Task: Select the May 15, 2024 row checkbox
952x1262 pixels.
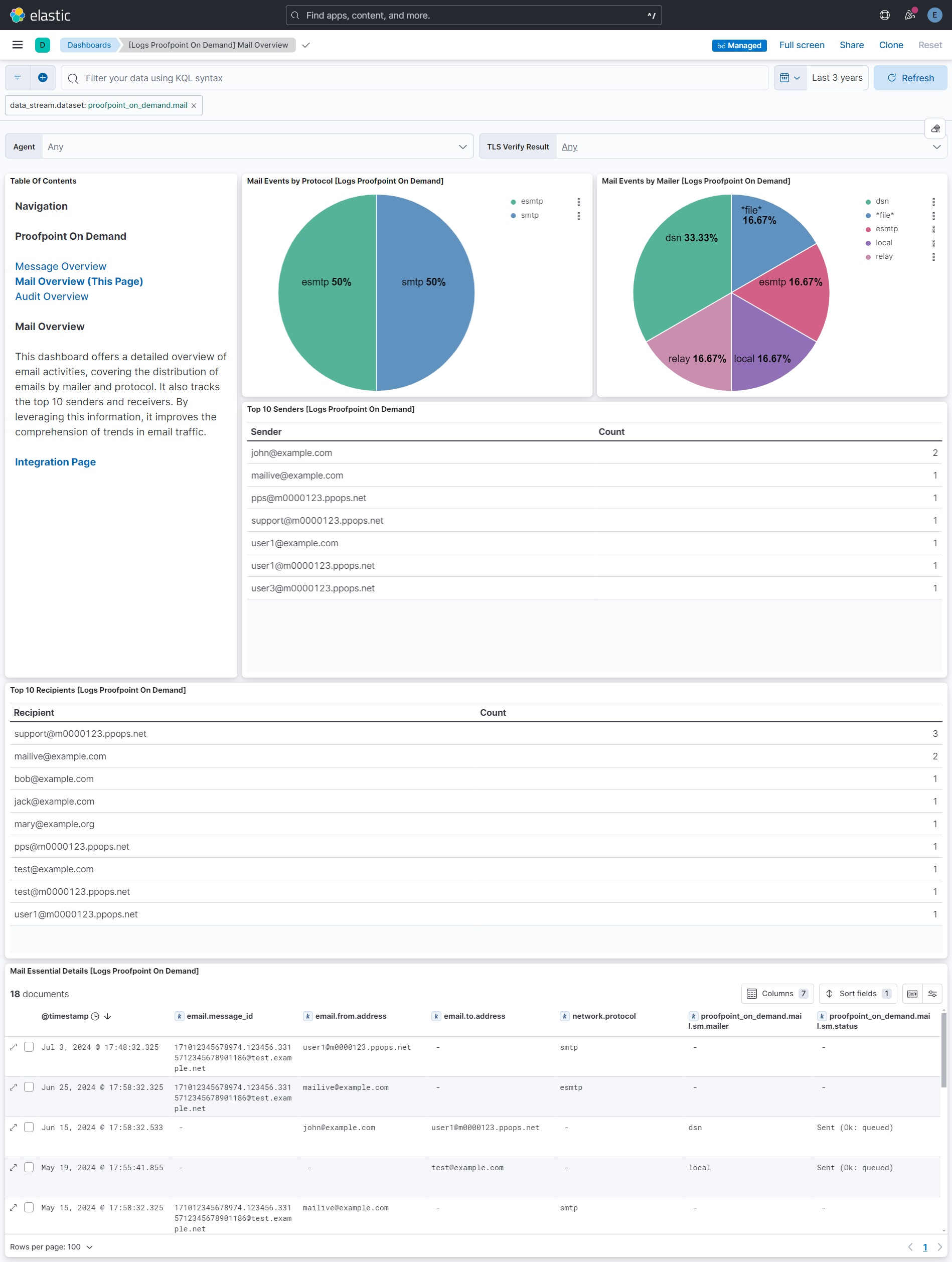Action: point(29,1208)
